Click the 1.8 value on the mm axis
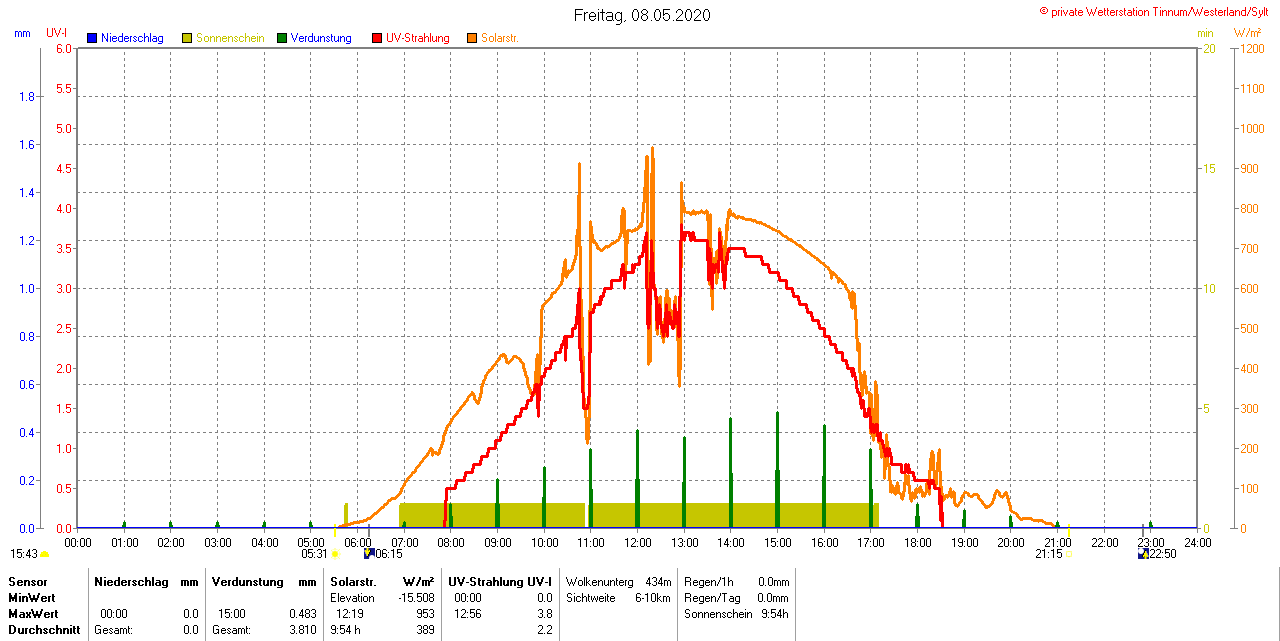Image resolution: width=1280 pixels, height=641 pixels. point(27,96)
